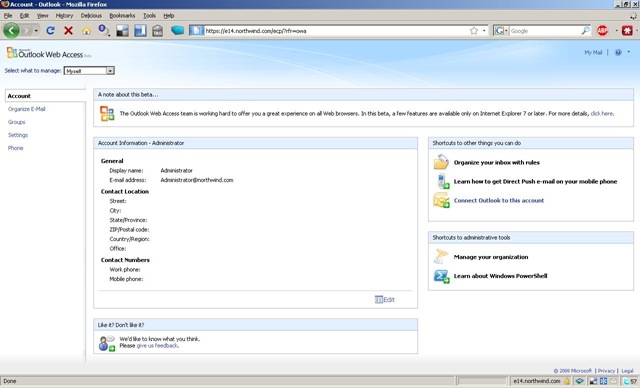
Task: Open the back/forward history dropdown arrow
Action: tap(36, 31)
